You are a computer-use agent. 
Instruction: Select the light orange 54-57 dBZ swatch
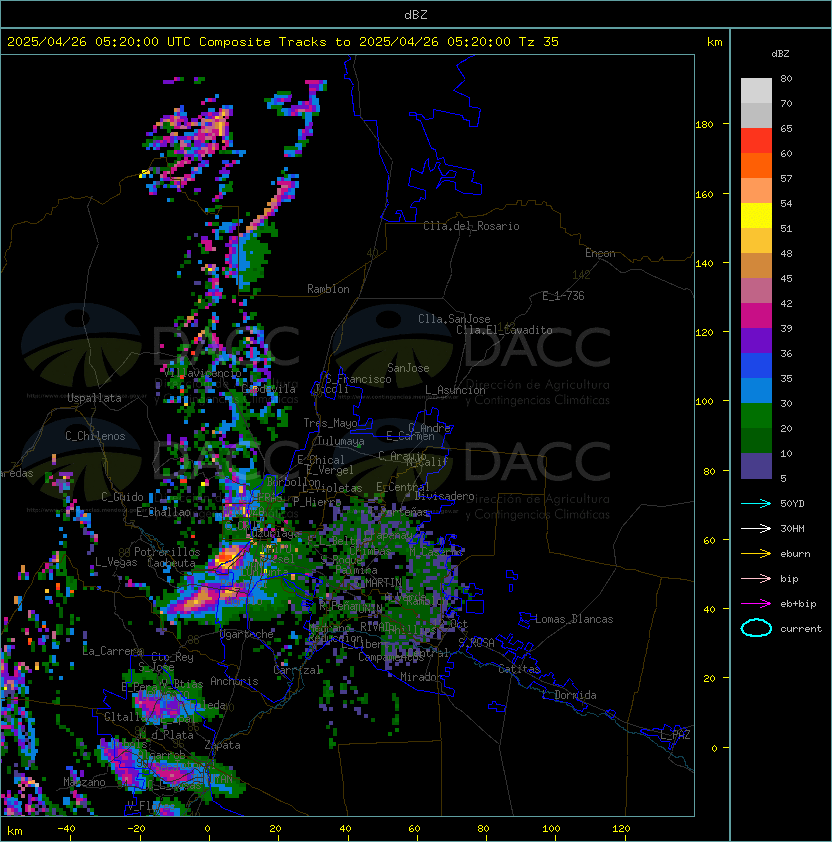[x=756, y=191]
